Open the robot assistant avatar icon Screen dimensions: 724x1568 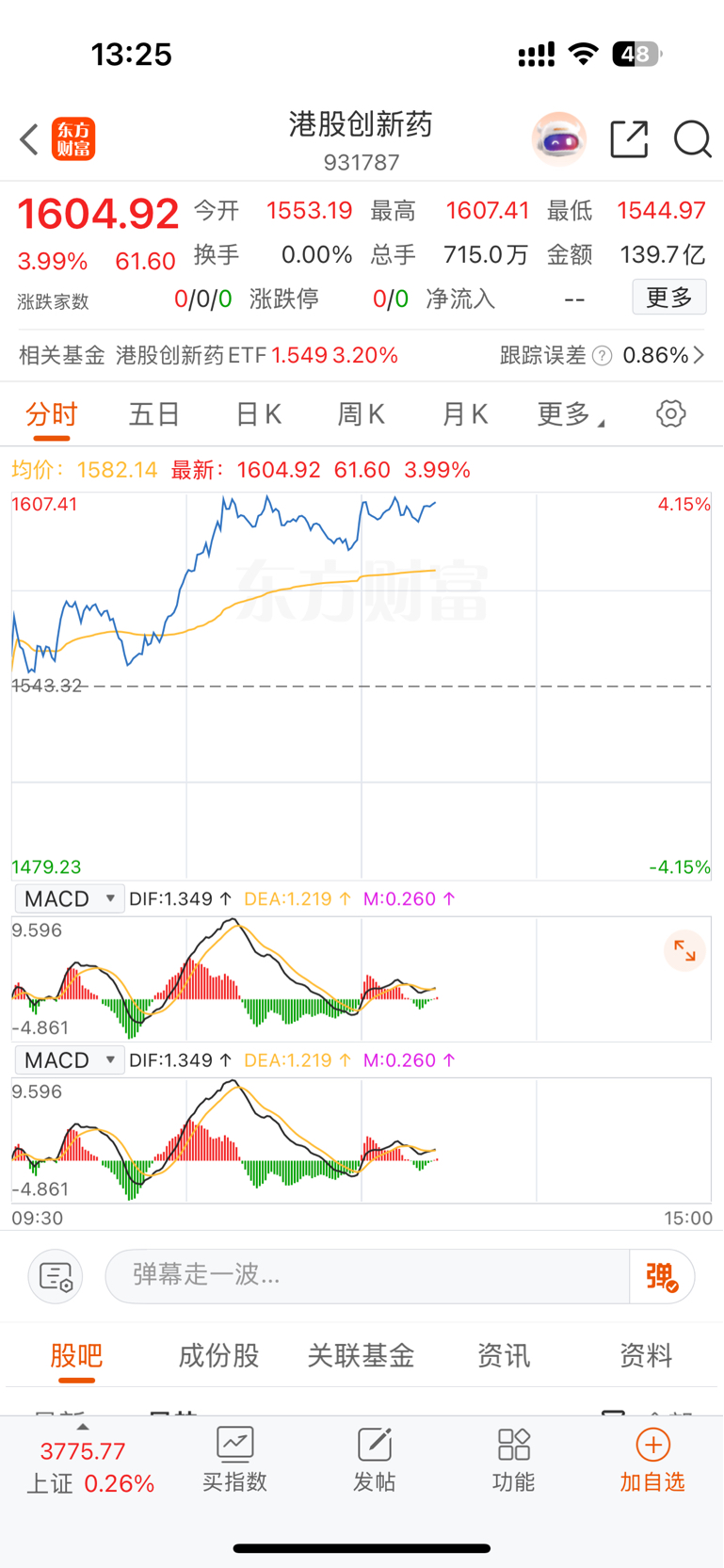(559, 139)
